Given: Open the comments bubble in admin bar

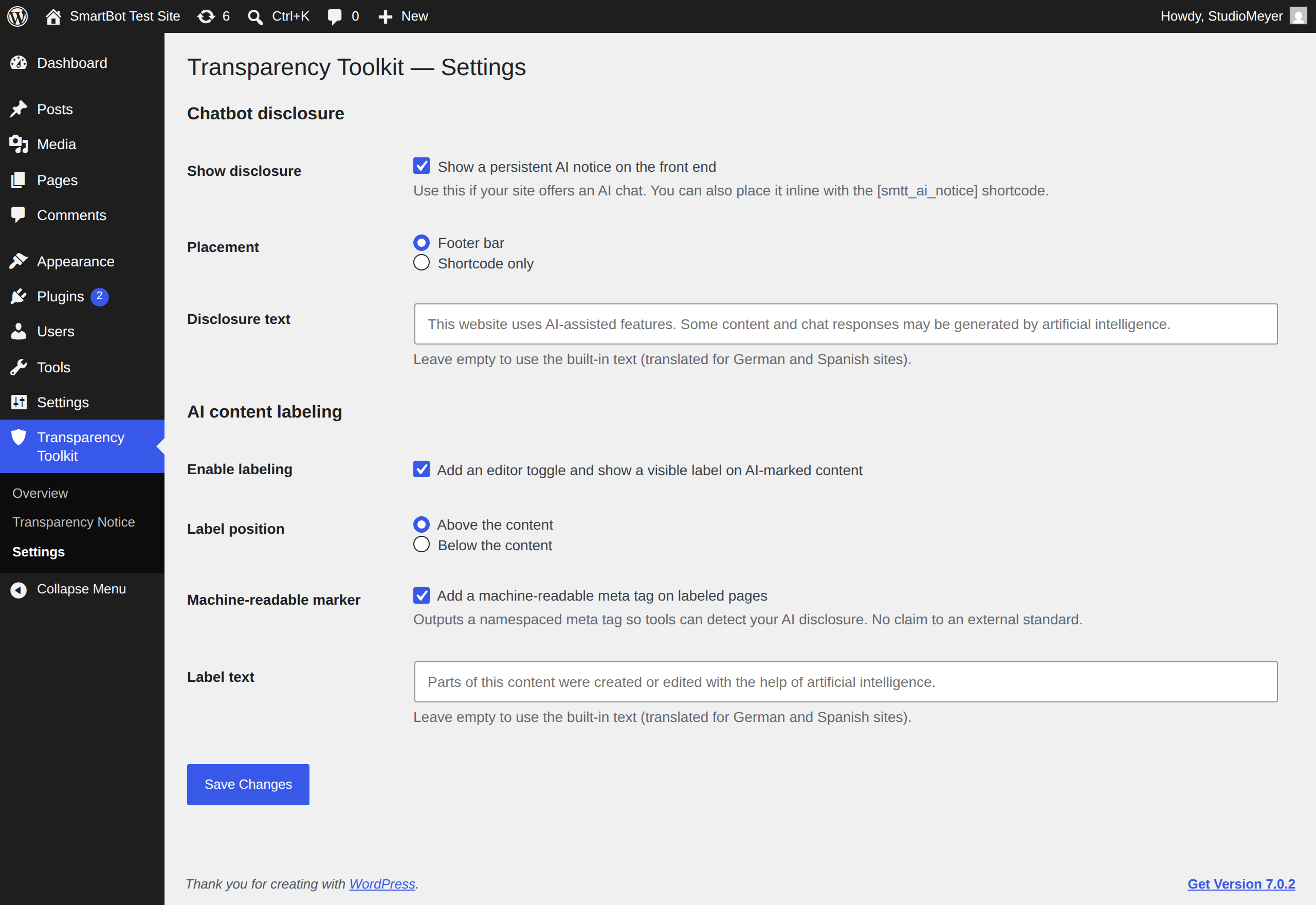Looking at the screenshot, I should tap(334, 17).
